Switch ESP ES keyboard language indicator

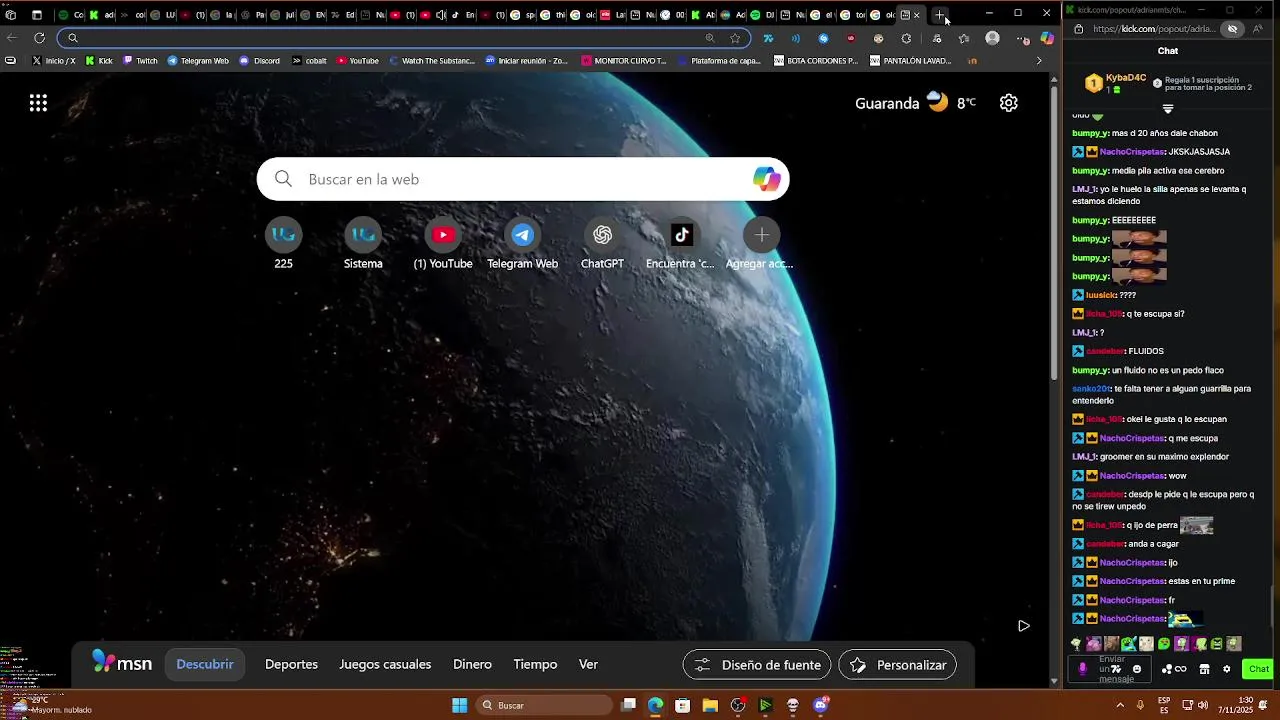click(x=1165, y=705)
